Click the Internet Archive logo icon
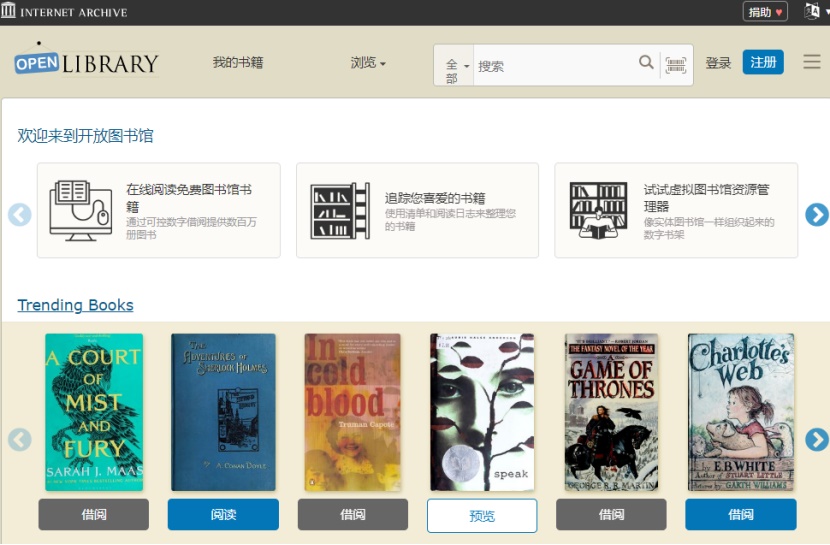 (x=9, y=12)
